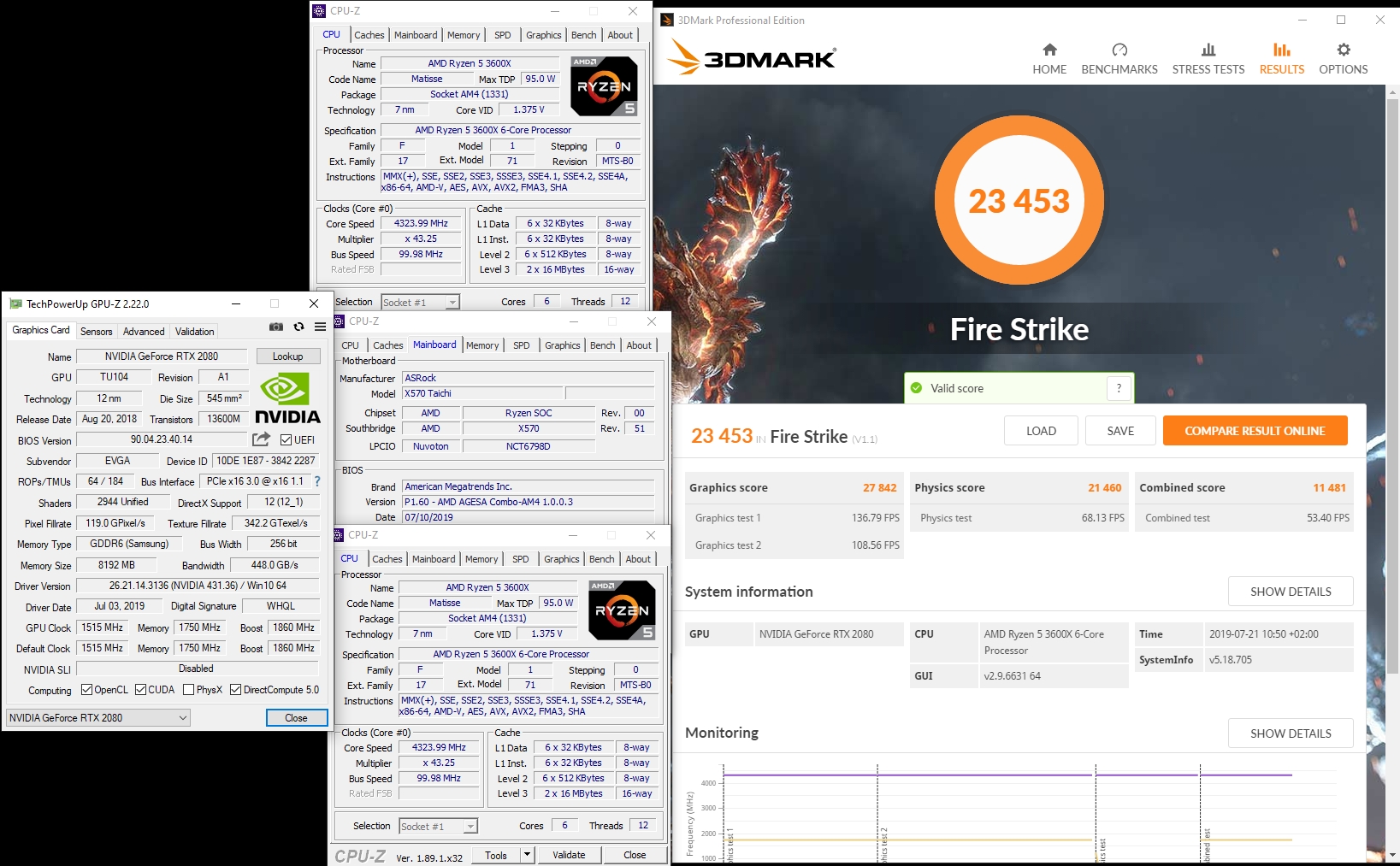Open the NVIDIA GeForce RTX 2080 dropdown
The width and height of the screenshot is (1400, 866).
98,718
